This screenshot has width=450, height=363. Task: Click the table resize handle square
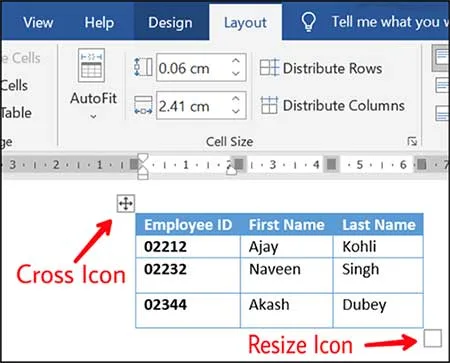(433, 338)
